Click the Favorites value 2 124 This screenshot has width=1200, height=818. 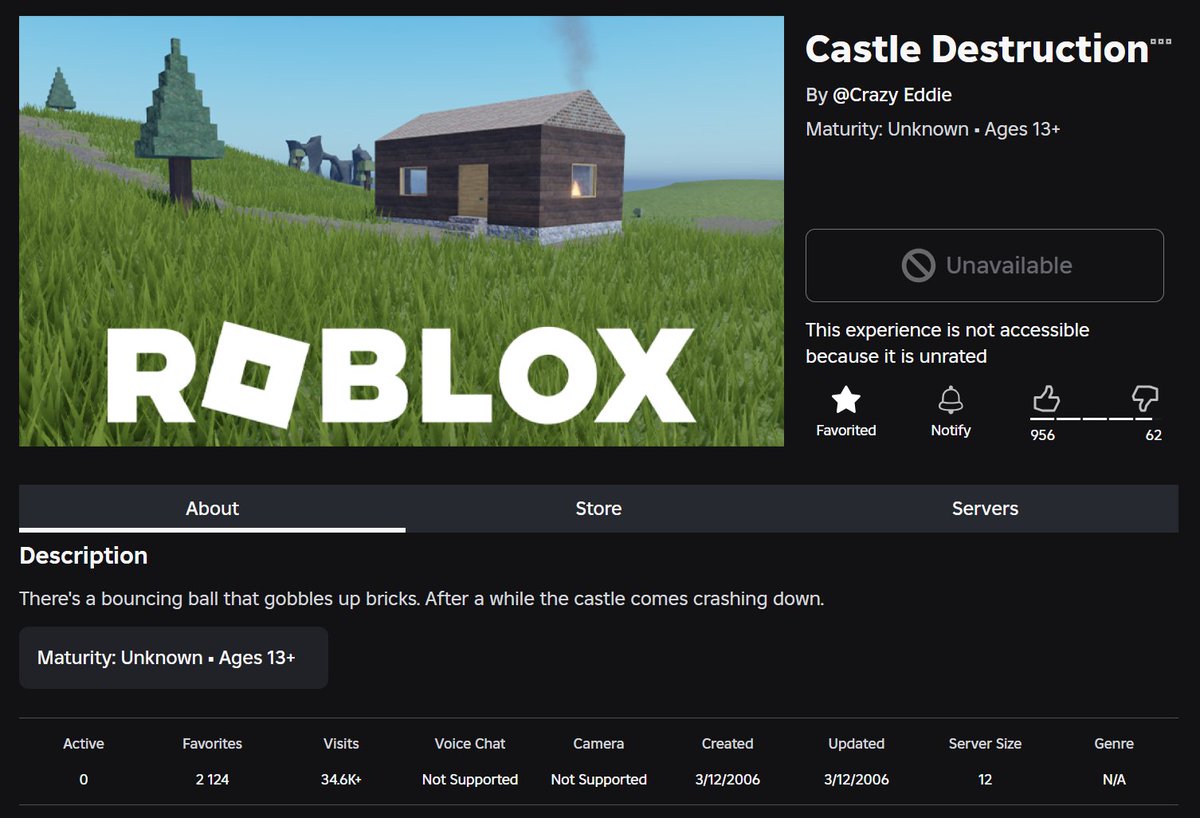pos(212,779)
